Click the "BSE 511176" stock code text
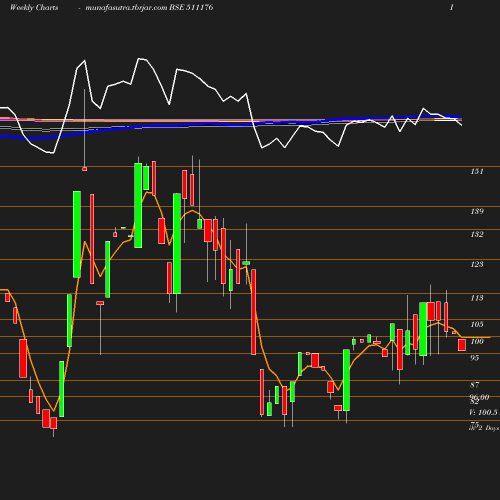The width and height of the screenshot is (500, 500). (x=191, y=7)
